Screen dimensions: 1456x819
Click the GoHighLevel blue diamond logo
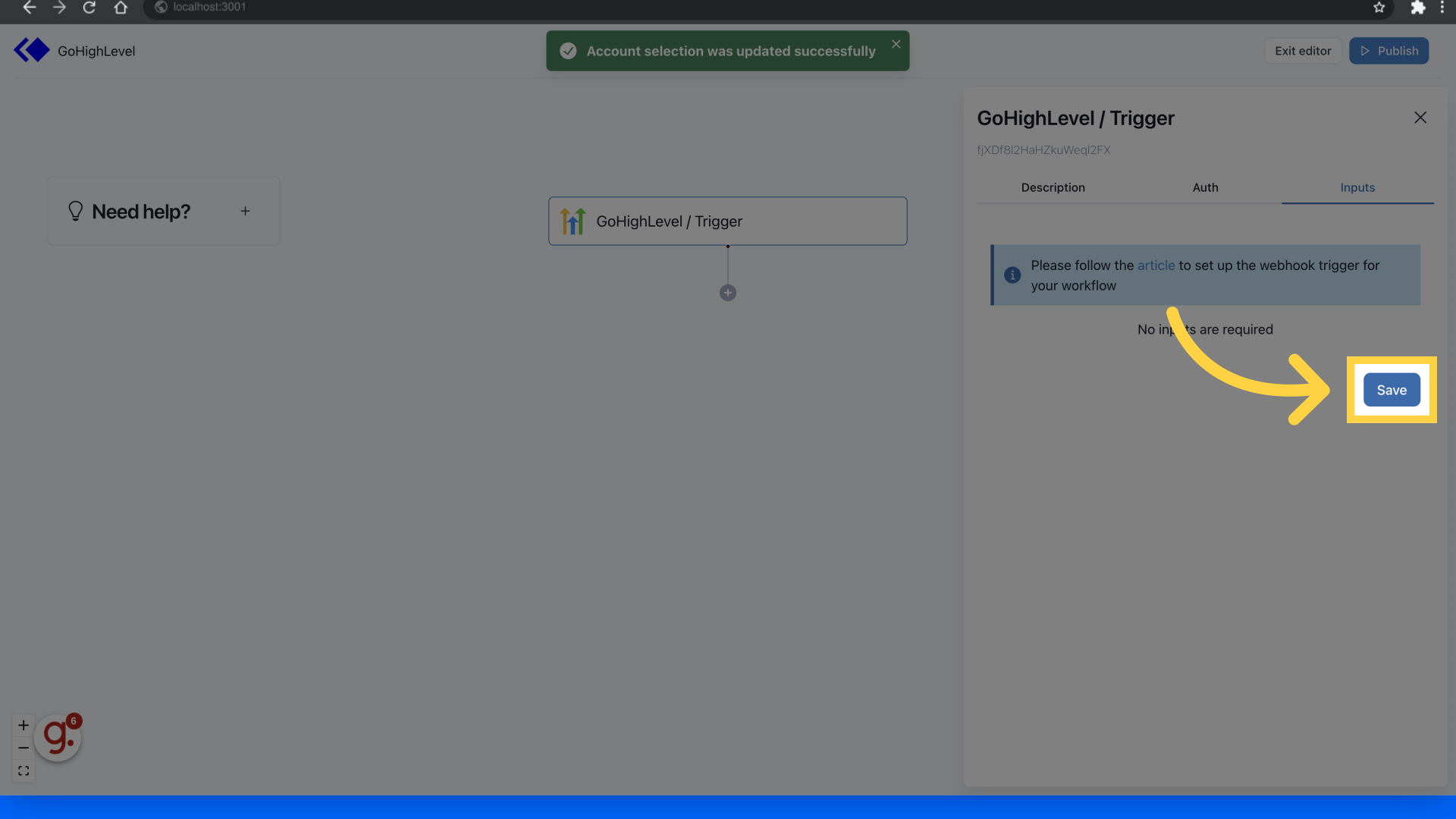click(32, 50)
